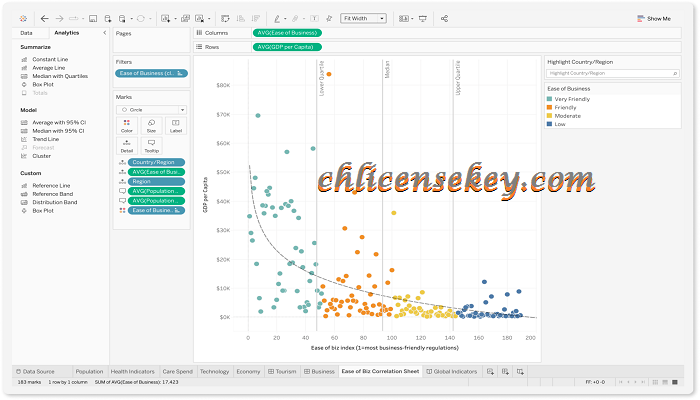Viewport: 700px width, 400px height.
Task: Collapse the side pane with the chevron
Action: coord(104,33)
